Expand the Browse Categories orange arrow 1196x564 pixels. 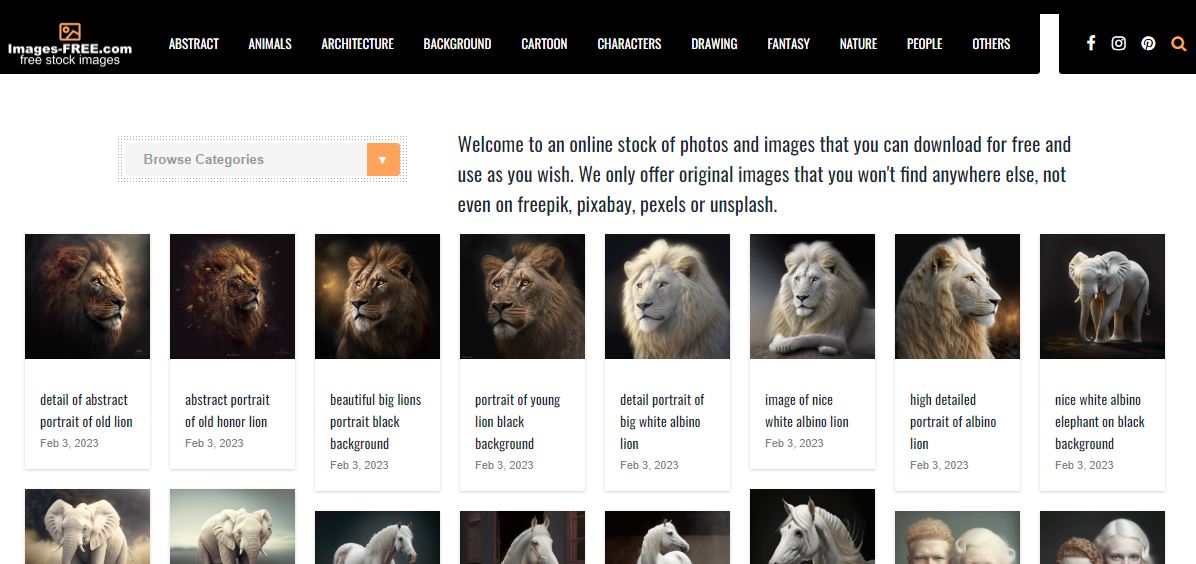383,160
